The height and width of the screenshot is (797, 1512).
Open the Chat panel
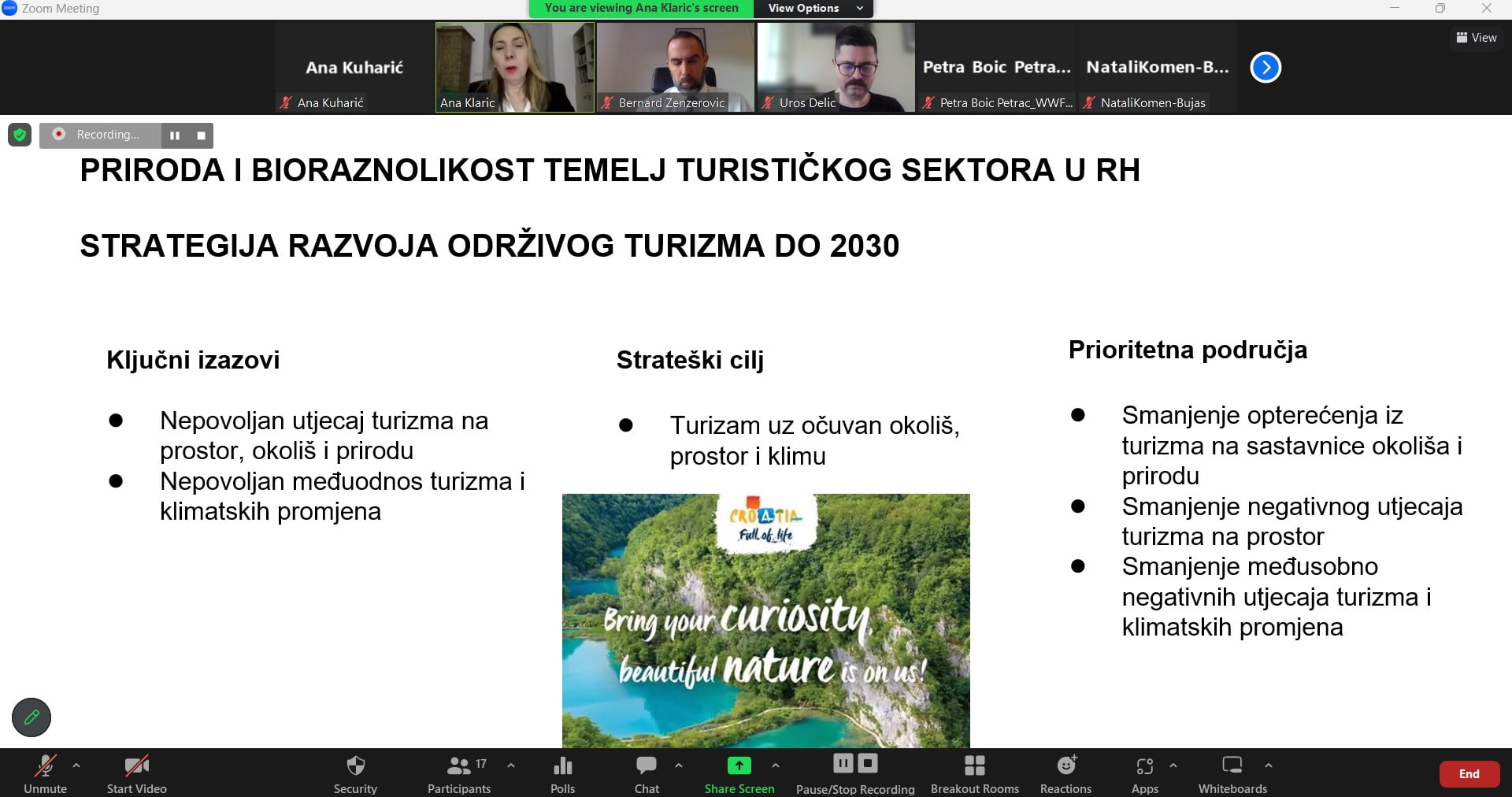click(x=647, y=774)
